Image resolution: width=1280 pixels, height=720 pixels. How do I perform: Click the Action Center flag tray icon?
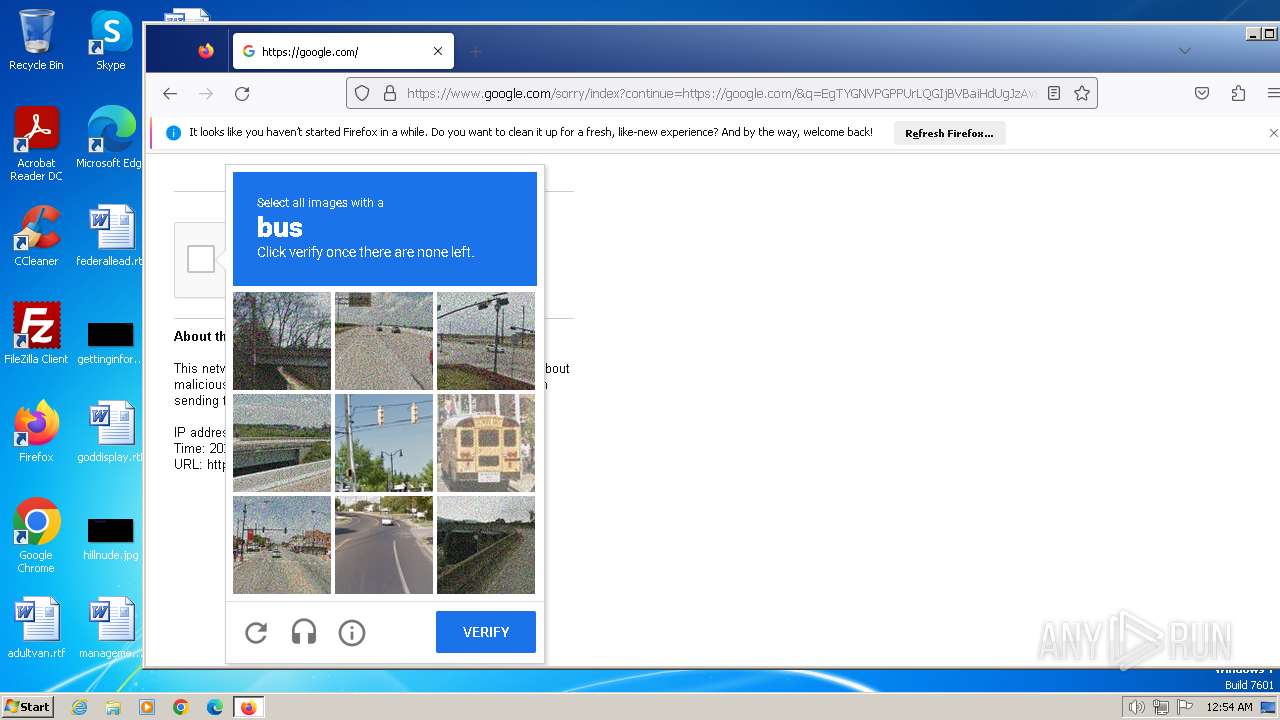[x=1185, y=707]
